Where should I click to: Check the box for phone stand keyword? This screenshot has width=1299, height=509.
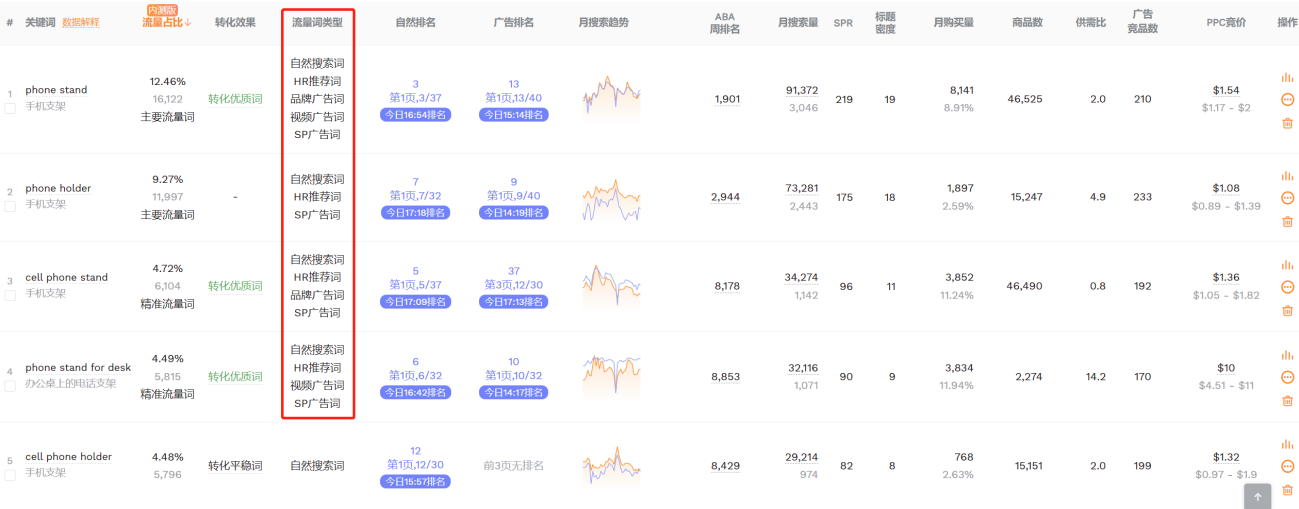click(x=10, y=108)
